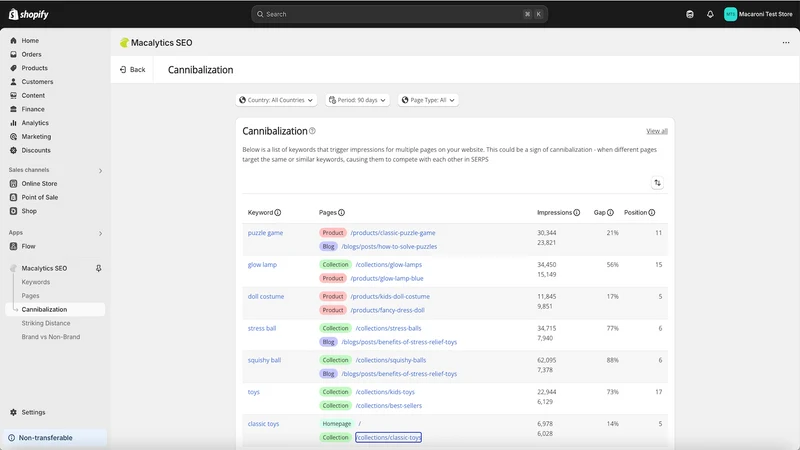Open the doll costume keyword link
This screenshot has width=800, height=450.
click(x=266, y=296)
